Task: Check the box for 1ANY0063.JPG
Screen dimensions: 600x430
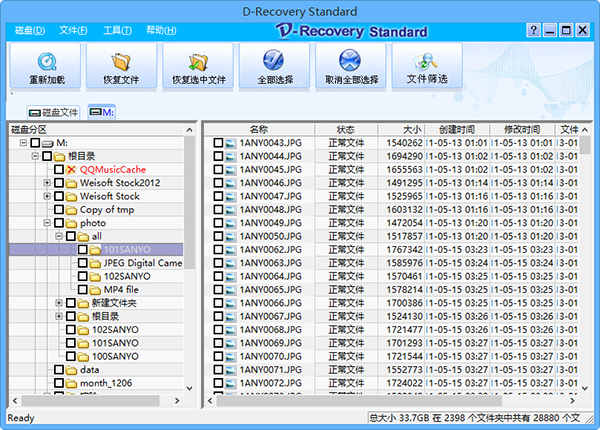Action: tap(218, 263)
